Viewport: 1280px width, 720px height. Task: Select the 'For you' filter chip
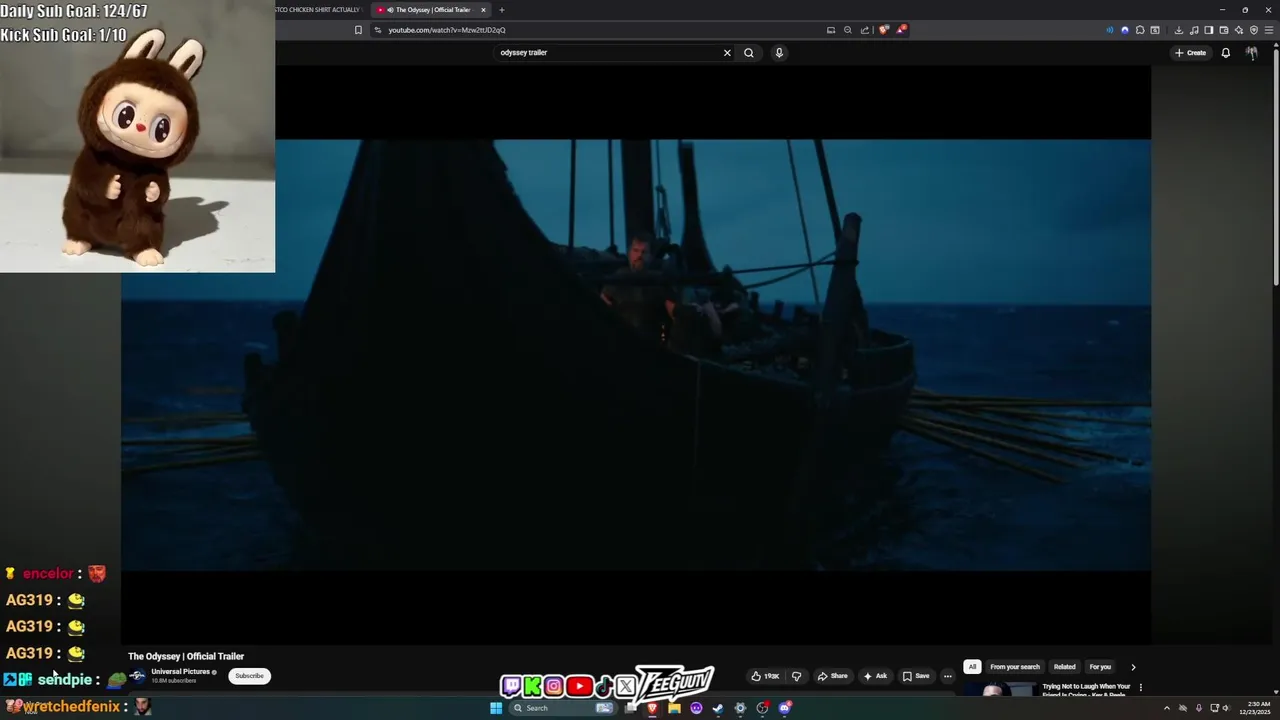(x=1100, y=667)
